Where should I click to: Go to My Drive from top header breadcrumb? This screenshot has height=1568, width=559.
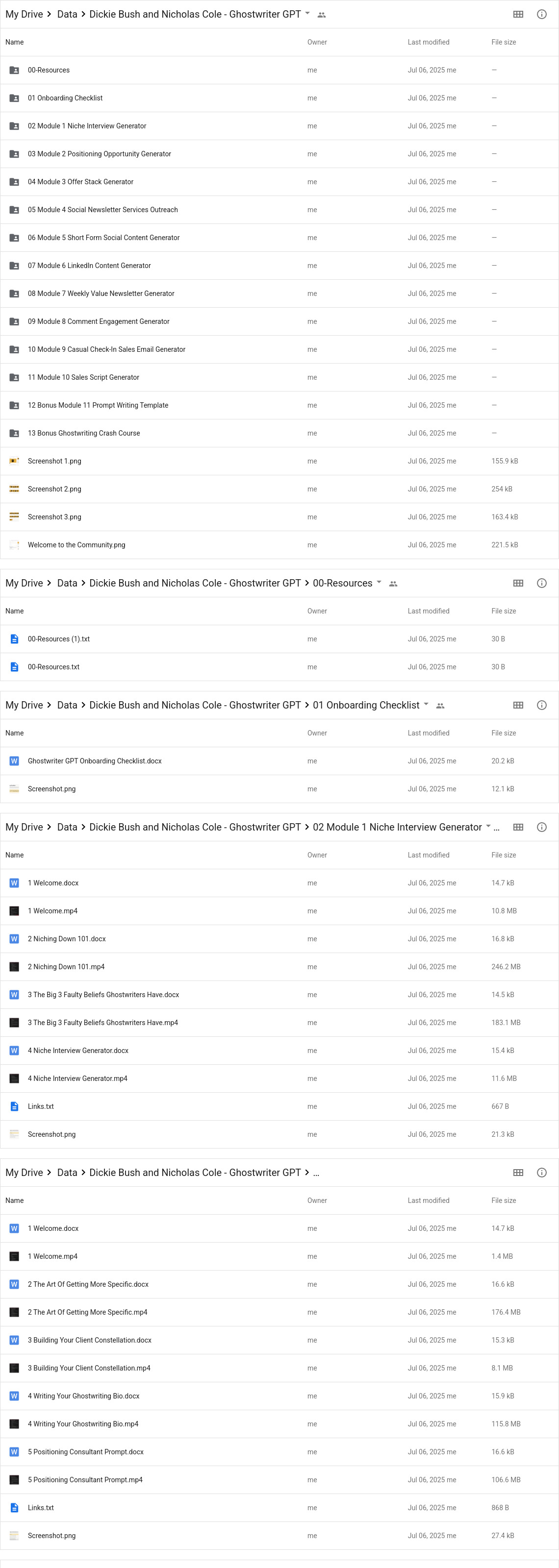(24, 14)
